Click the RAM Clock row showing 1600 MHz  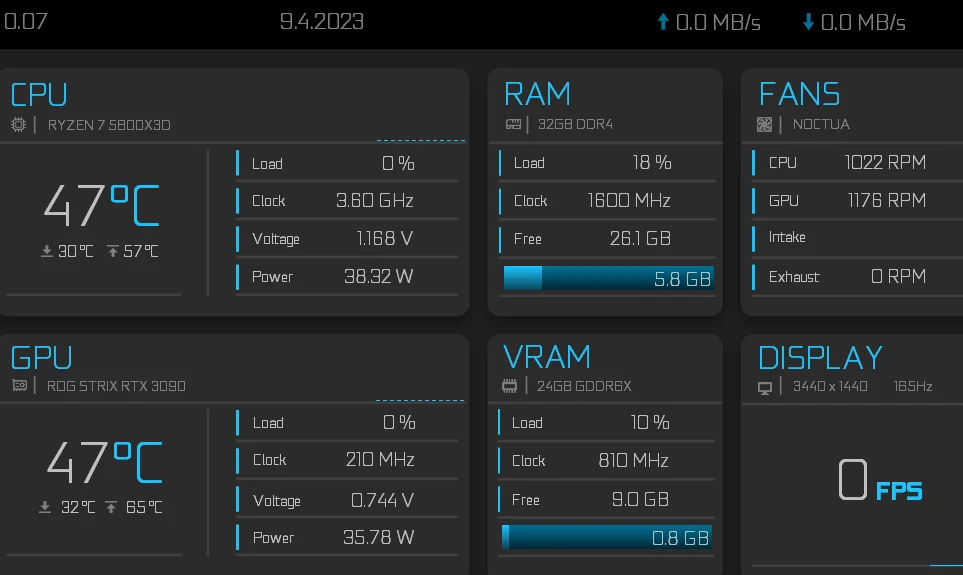(x=606, y=201)
